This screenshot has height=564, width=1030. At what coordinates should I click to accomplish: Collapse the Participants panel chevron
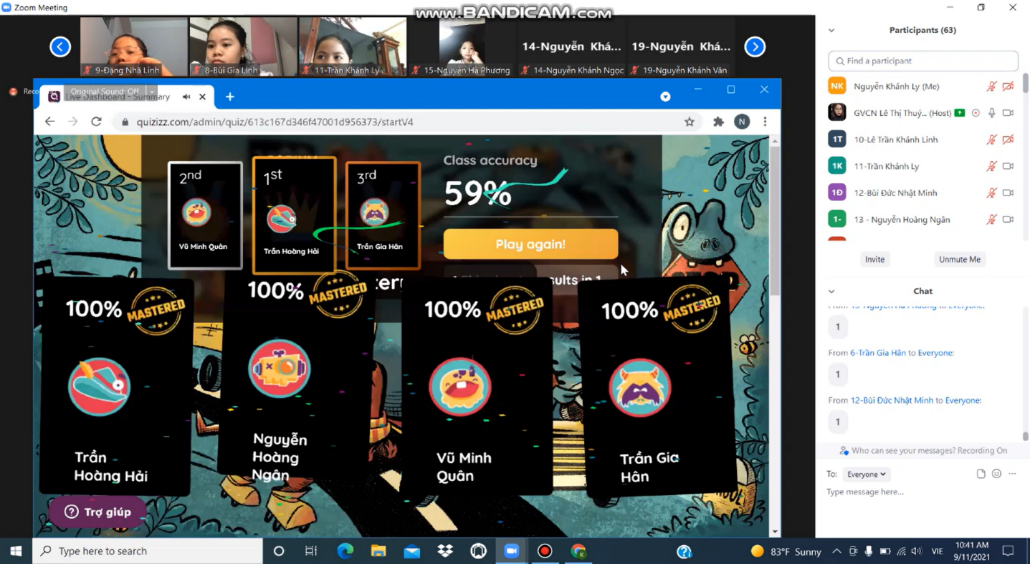pos(832,30)
